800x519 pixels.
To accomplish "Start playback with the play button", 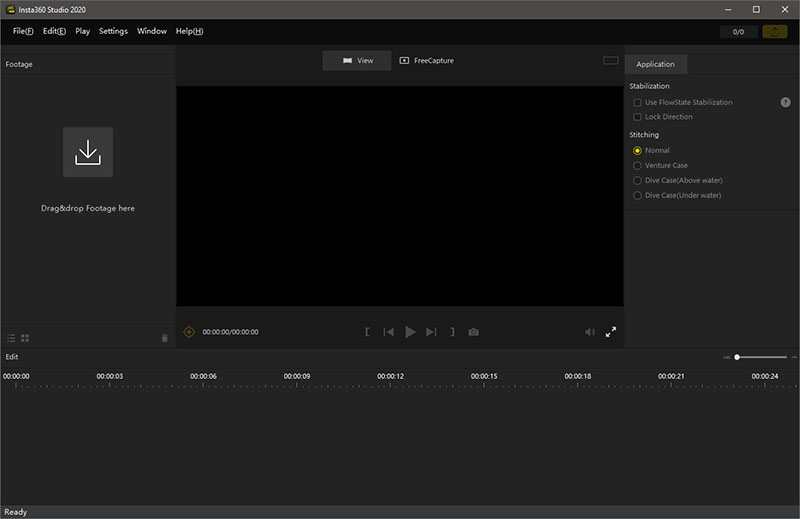I will click(410, 332).
